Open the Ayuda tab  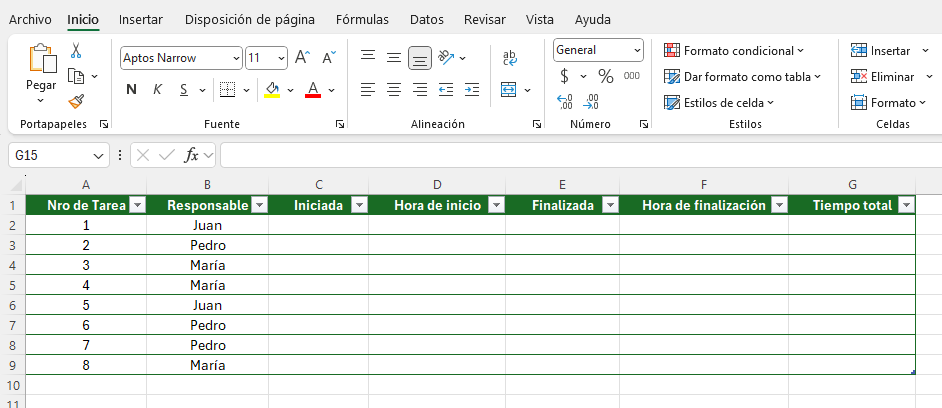click(593, 19)
